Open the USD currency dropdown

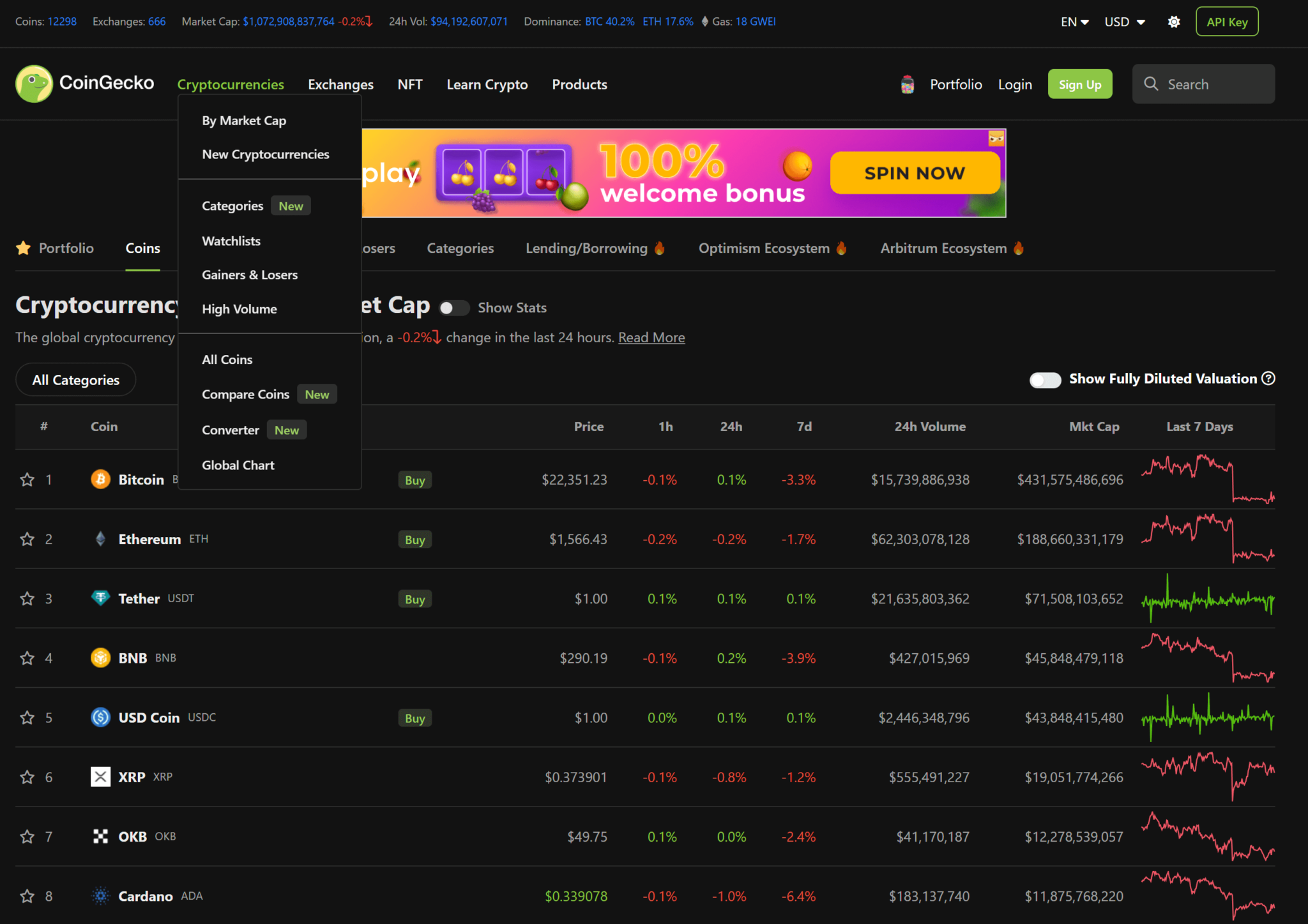1125,22
